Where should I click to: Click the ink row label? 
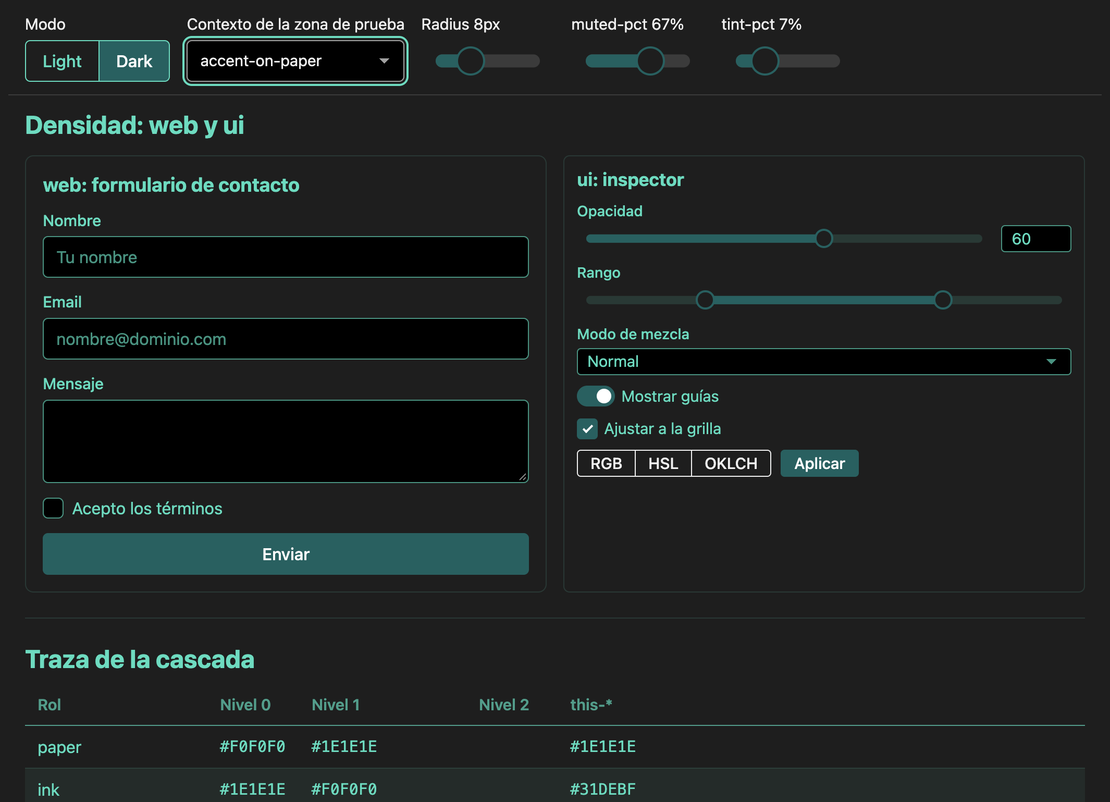pyautogui.click(x=48, y=790)
